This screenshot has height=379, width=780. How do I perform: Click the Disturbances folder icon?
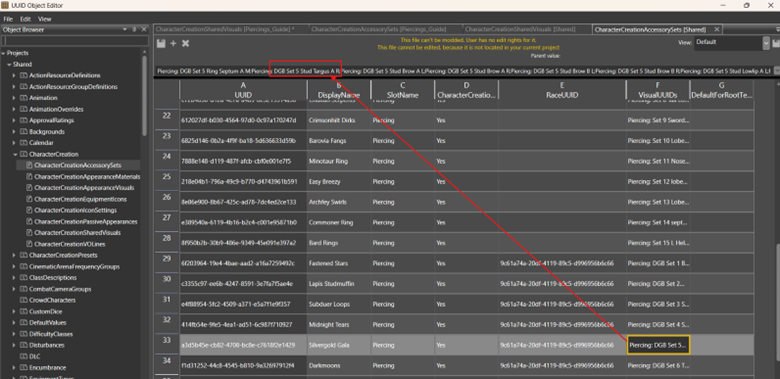23,345
